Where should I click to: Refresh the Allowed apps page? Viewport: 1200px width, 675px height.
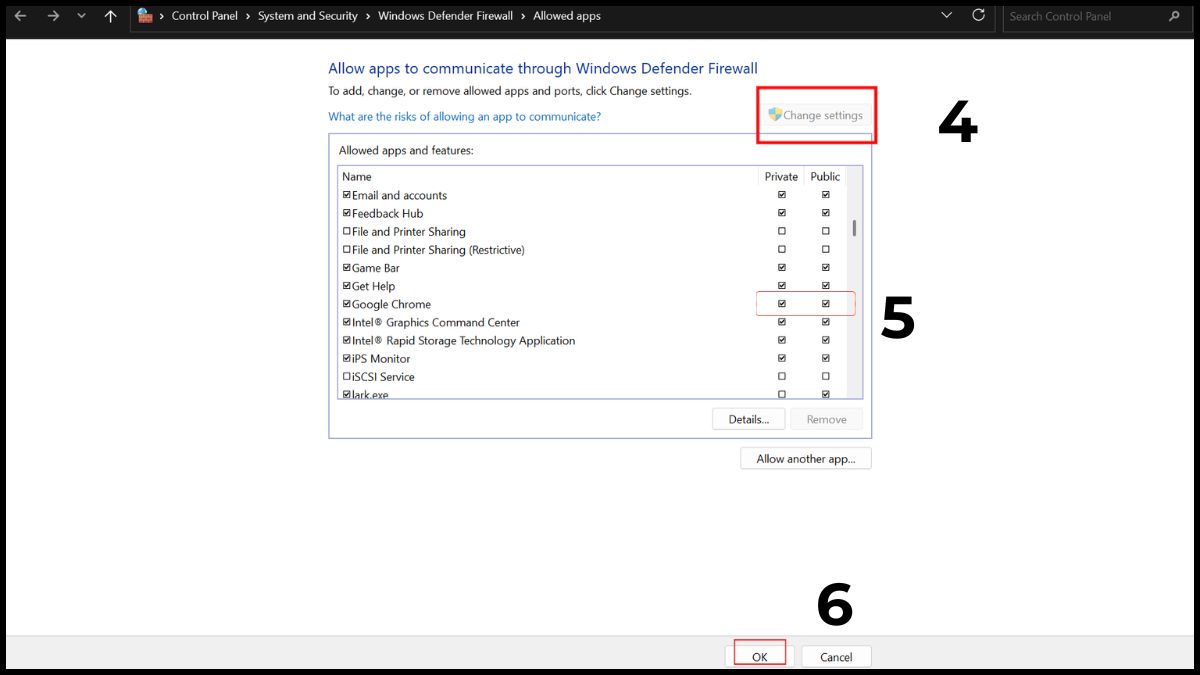click(x=979, y=15)
